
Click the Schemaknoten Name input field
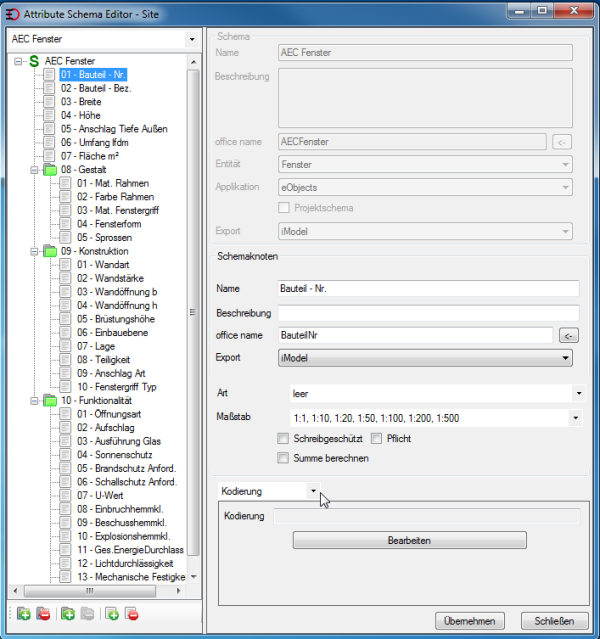pos(428,289)
